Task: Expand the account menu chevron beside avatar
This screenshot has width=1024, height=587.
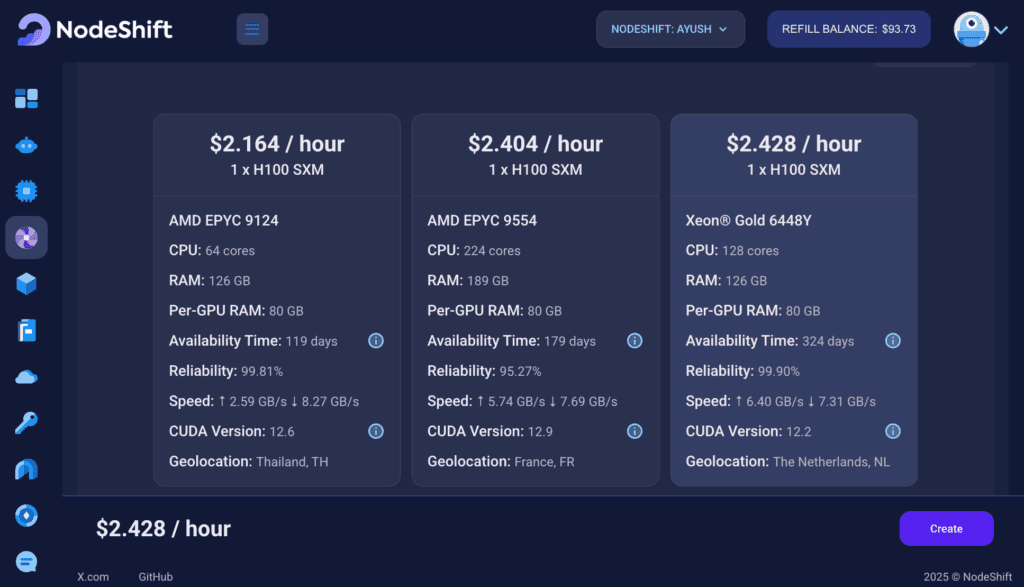Action: coord(1001,30)
